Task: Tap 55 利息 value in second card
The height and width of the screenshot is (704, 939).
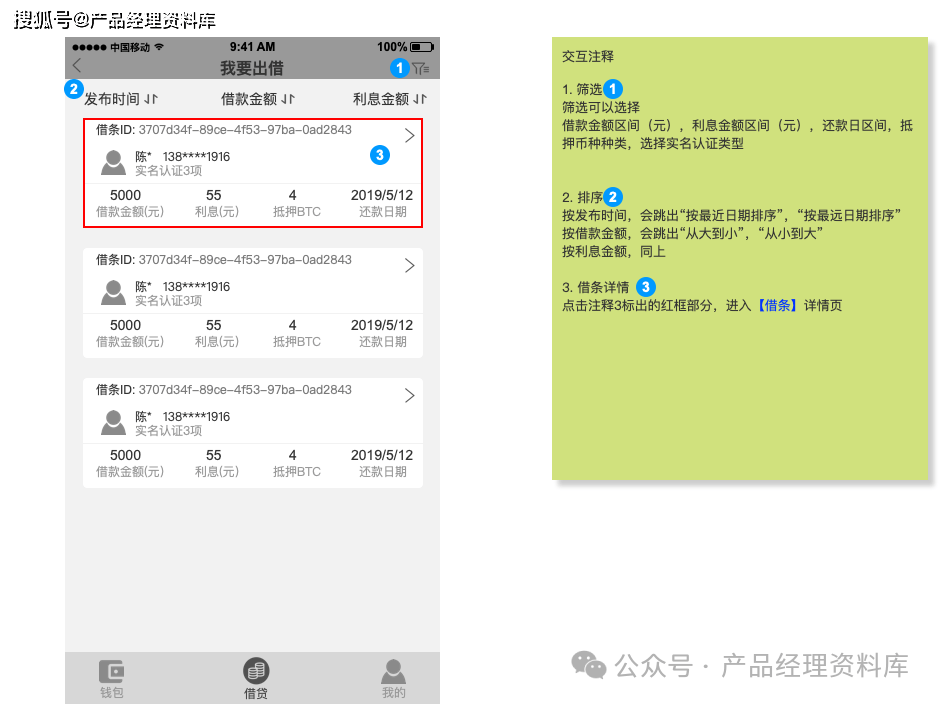Action: 214,325
